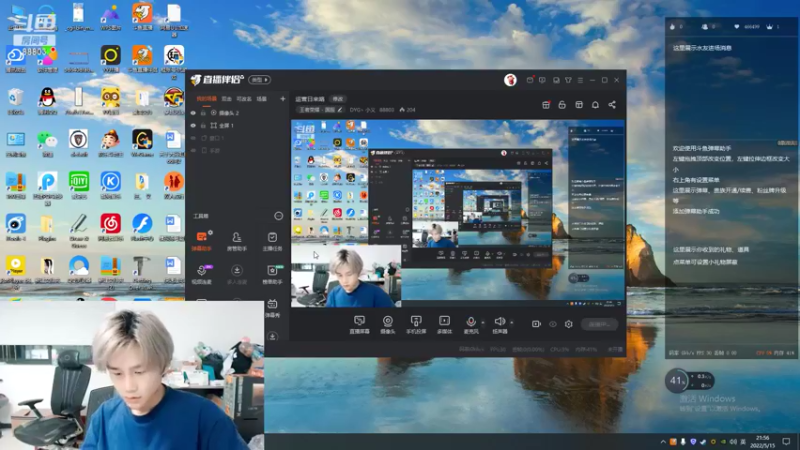Click the crown icon on the danmu panel
The width and height of the screenshot is (800, 450).
pos(769,27)
